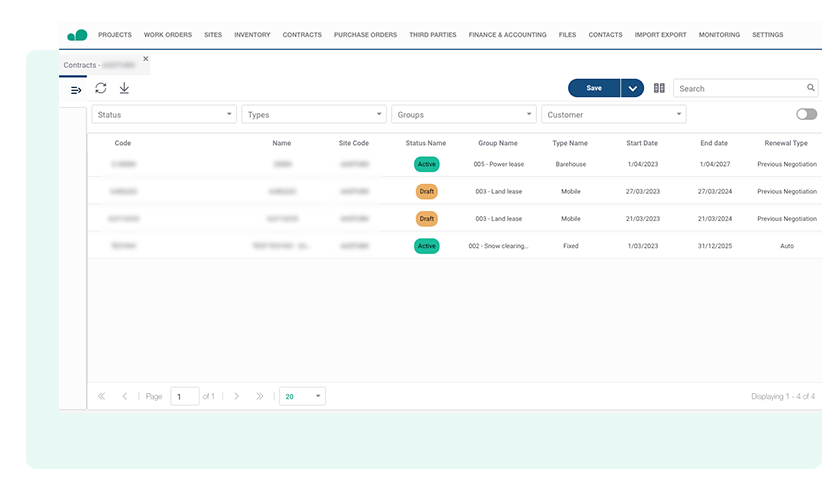Open the Status filter dropdown

[164, 115]
